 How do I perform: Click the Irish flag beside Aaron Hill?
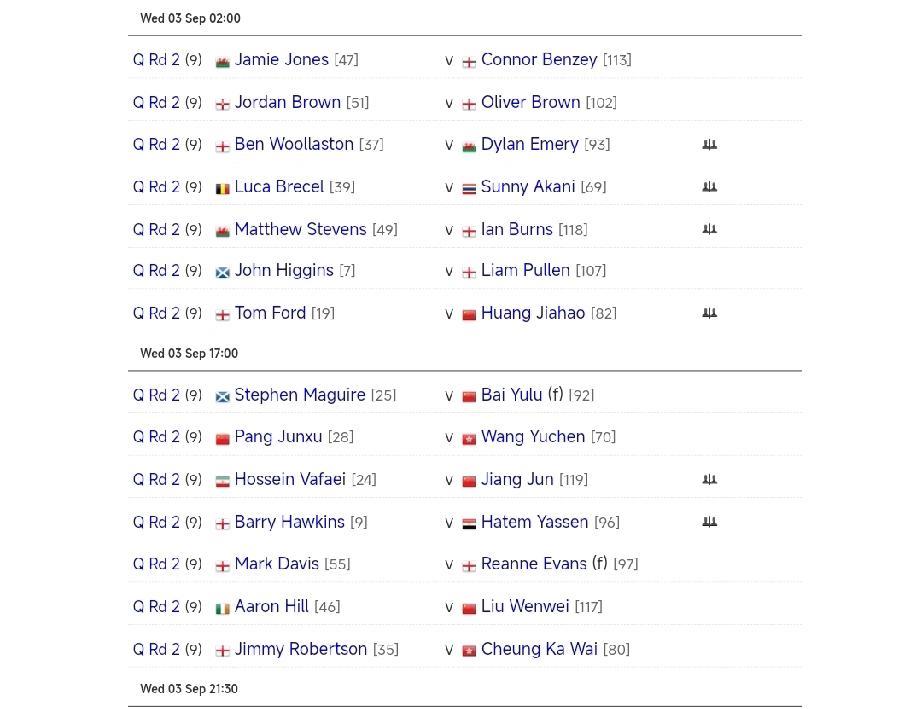(x=223, y=608)
